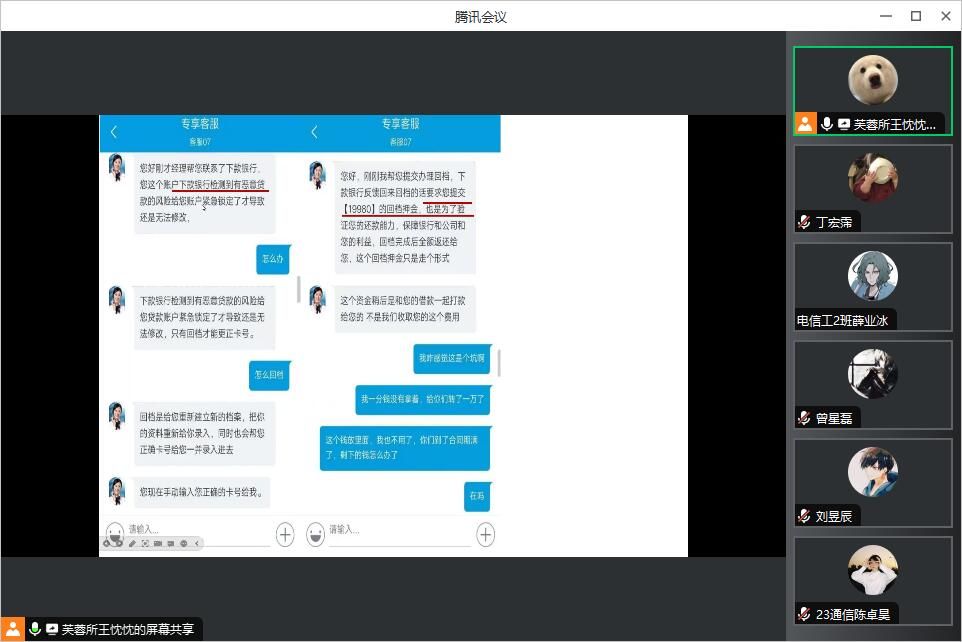Click the 在吗 chat bubble
The height and width of the screenshot is (642, 962).
point(477,496)
